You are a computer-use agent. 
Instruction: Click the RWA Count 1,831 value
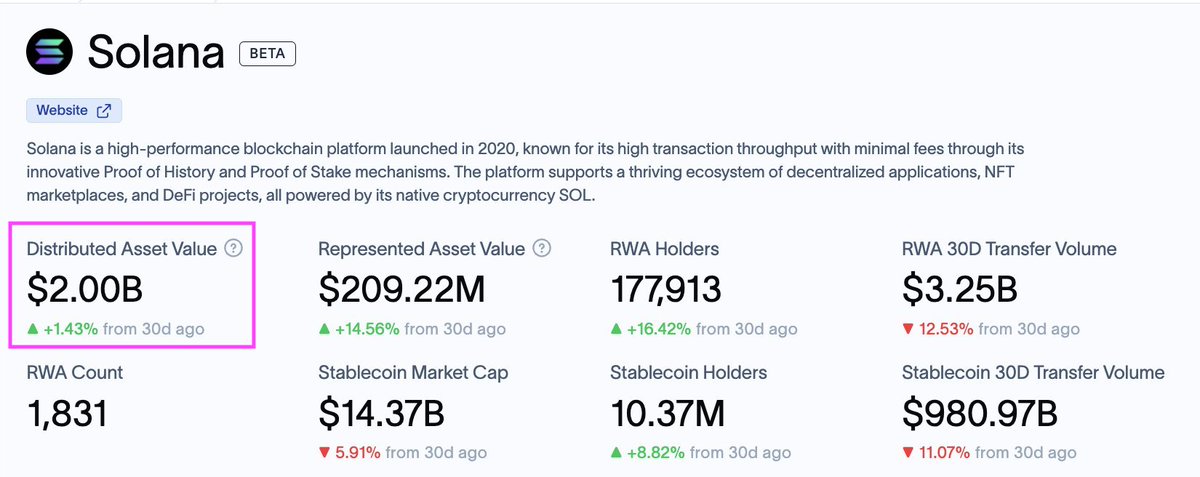pyautogui.click(x=66, y=414)
